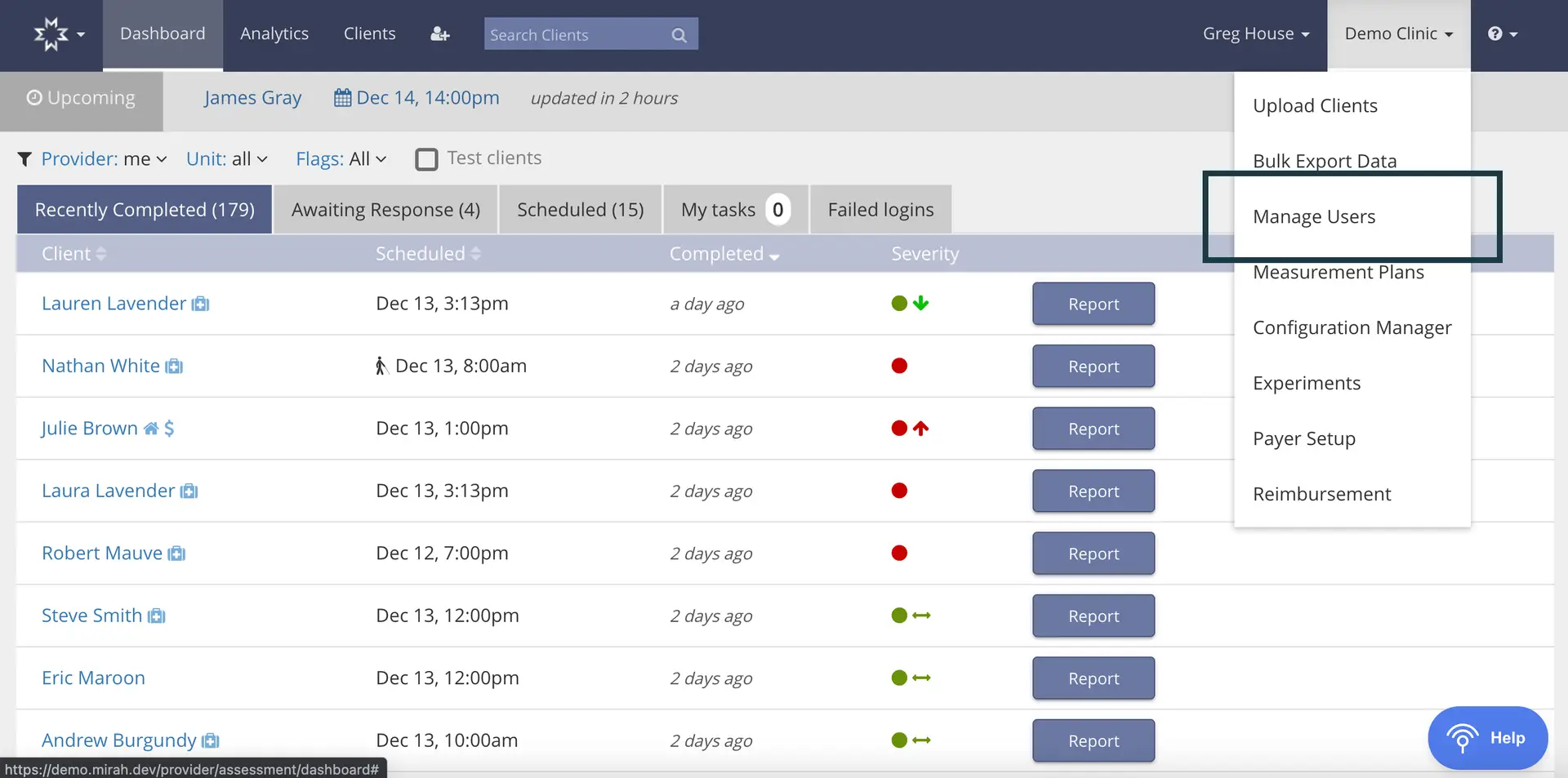Viewport: 1568px width, 778px height.
Task: Click the green severity dot for Steve Smith
Action: (898, 616)
